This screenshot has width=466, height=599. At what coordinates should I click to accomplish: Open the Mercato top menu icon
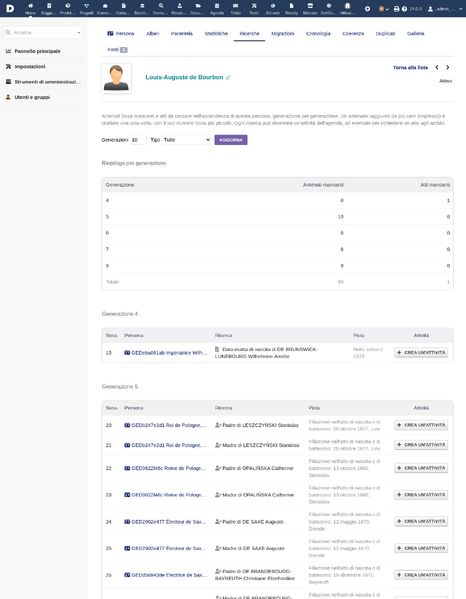[x=310, y=6]
